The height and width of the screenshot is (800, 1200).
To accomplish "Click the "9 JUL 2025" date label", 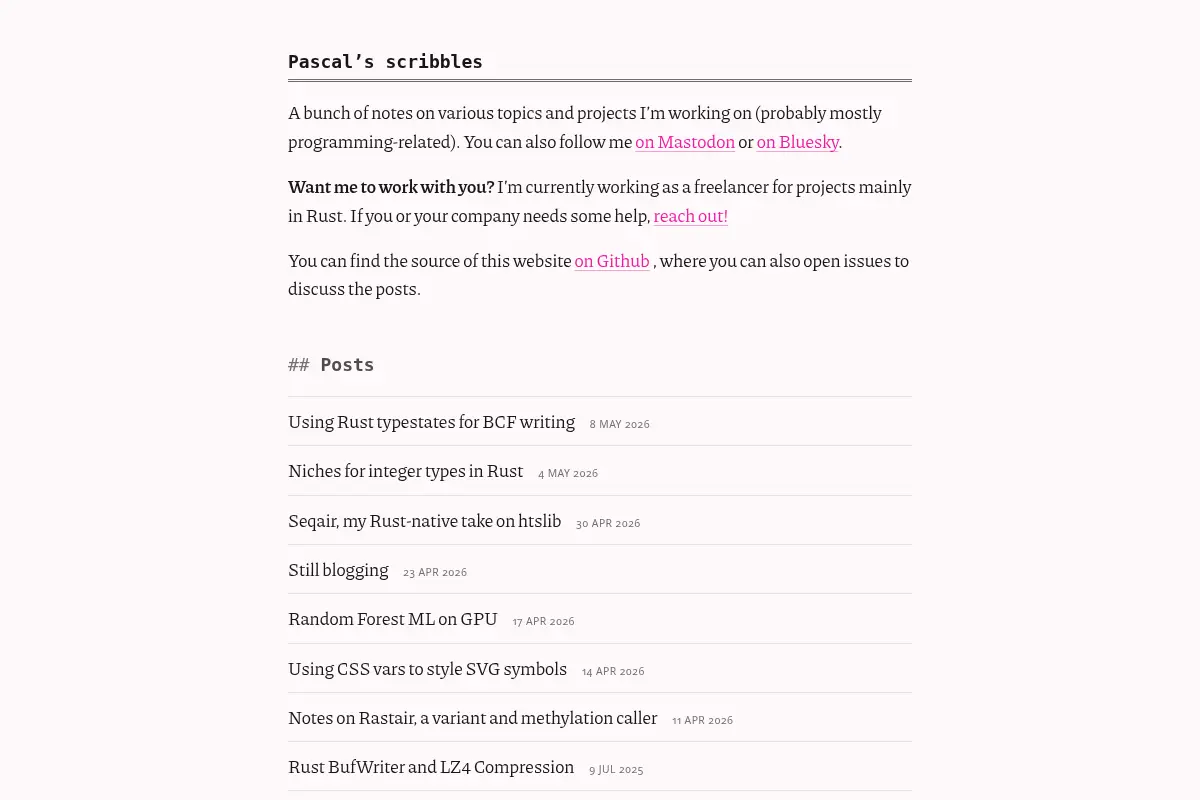I will click(x=616, y=770).
